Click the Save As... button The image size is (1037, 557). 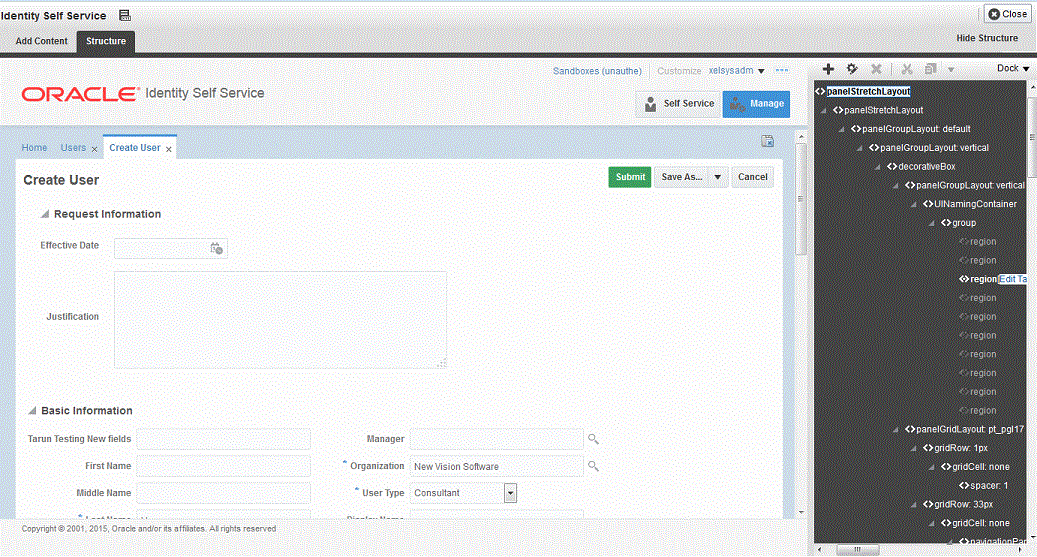click(x=682, y=177)
